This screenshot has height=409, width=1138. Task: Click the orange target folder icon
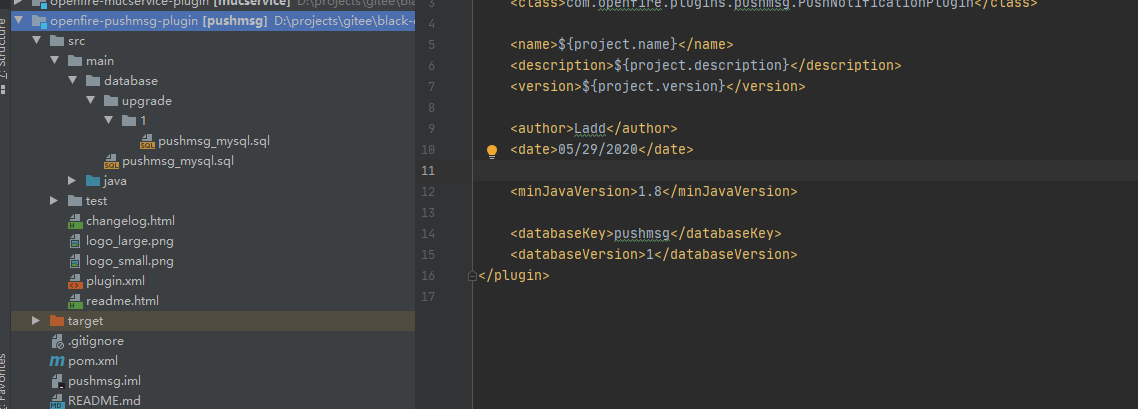point(57,321)
